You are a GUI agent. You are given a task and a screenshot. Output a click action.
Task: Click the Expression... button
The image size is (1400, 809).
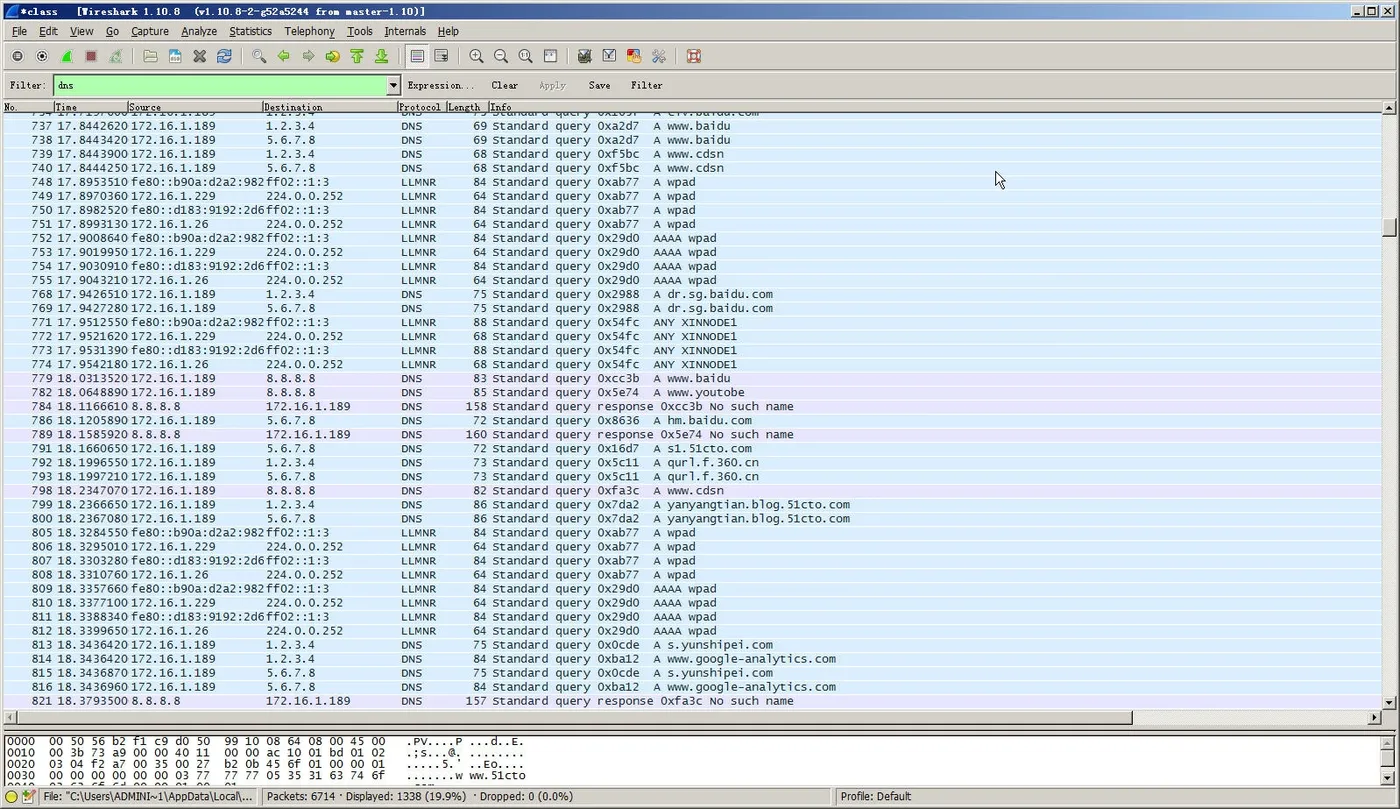(441, 86)
